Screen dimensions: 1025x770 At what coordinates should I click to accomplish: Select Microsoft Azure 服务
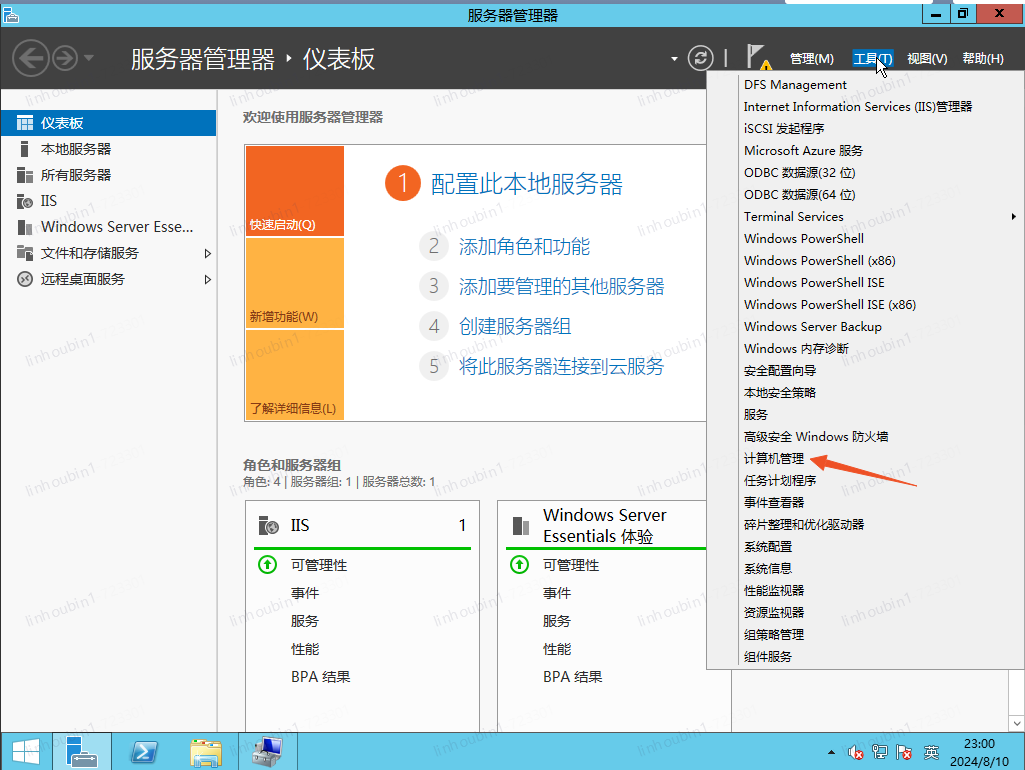[x=803, y=151]
